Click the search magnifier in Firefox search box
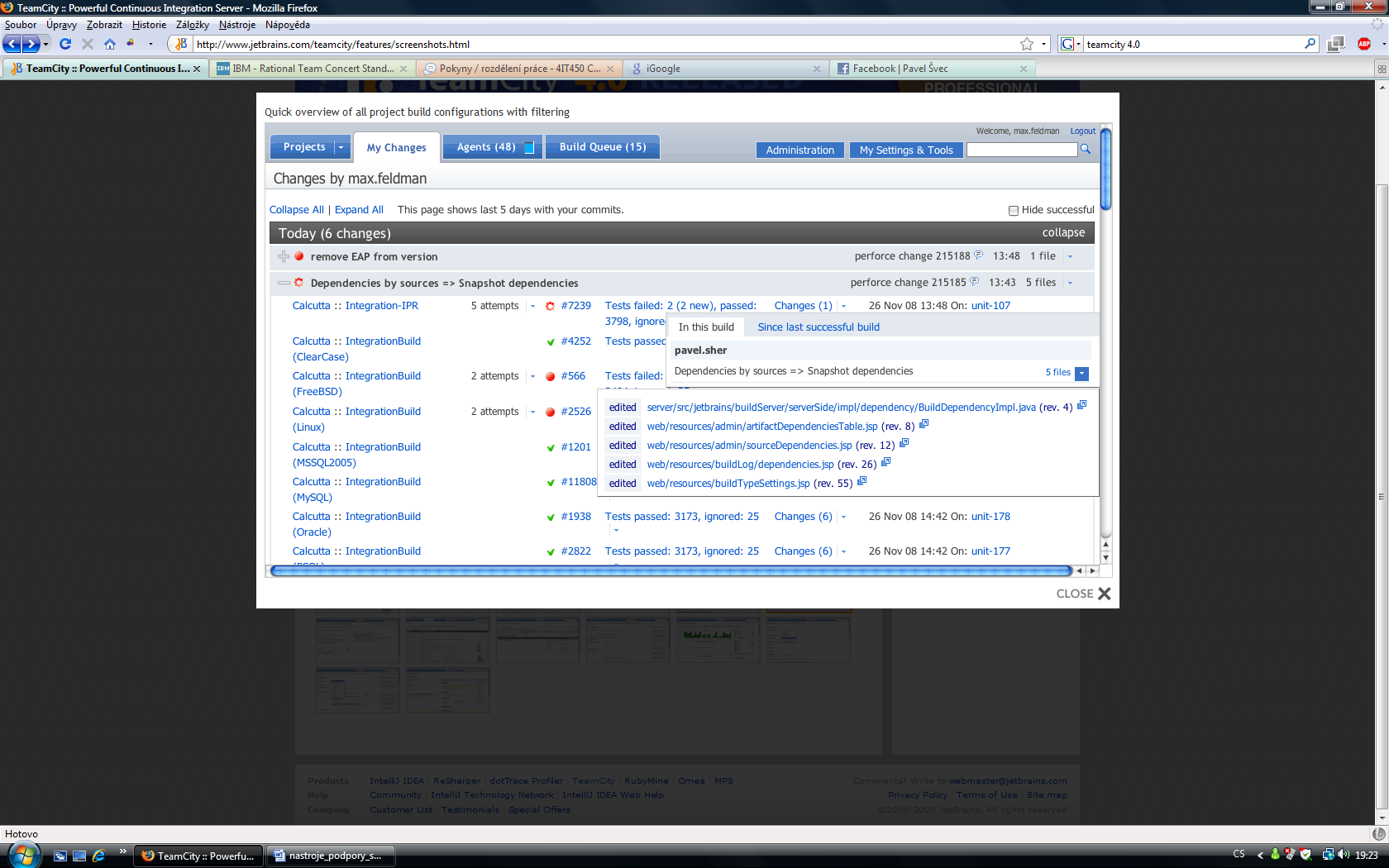Image resolution: width=1389 pixels, height=868 pixels. tap(1310, 44)
